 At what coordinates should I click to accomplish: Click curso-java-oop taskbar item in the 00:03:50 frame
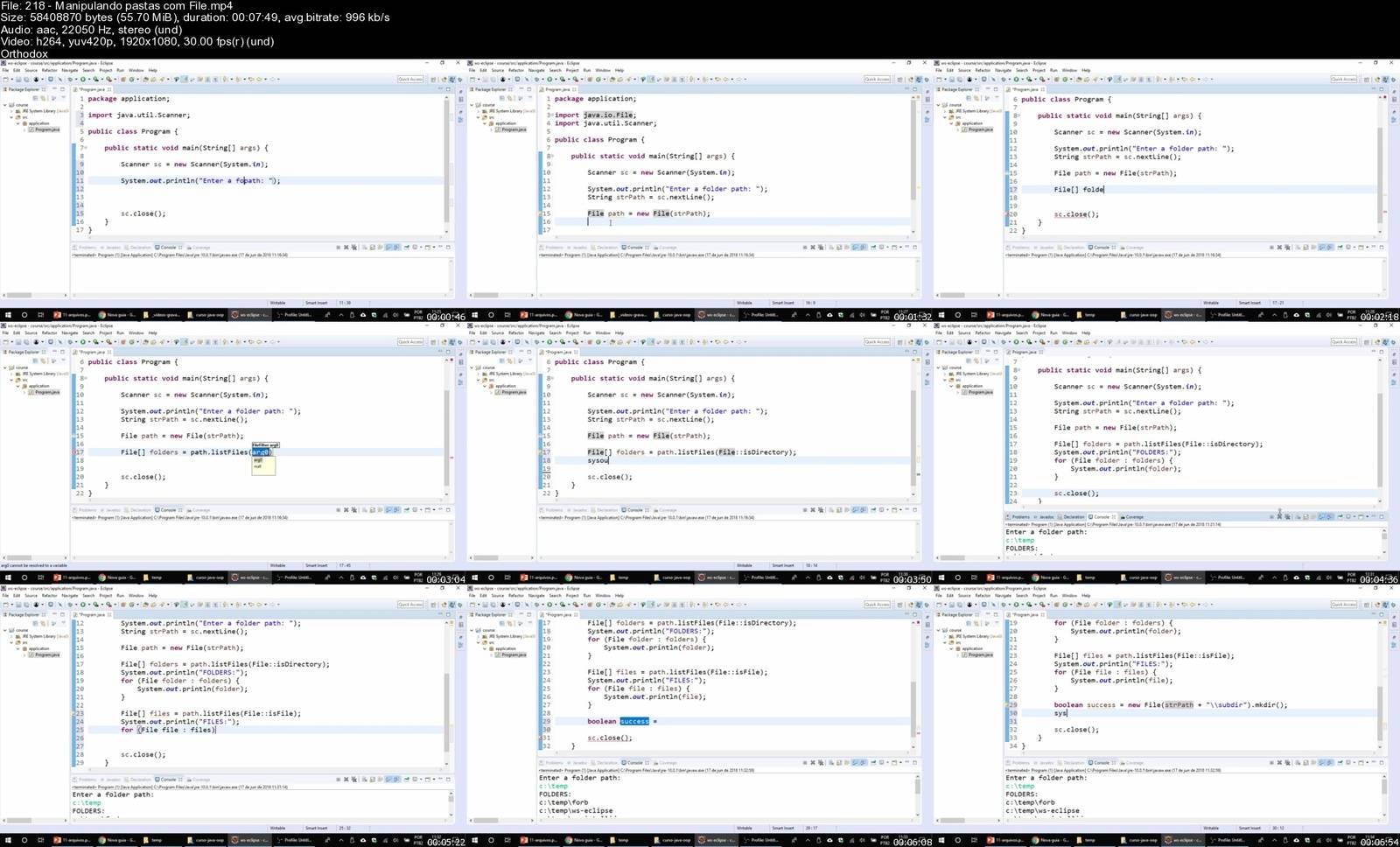point(675,577)
